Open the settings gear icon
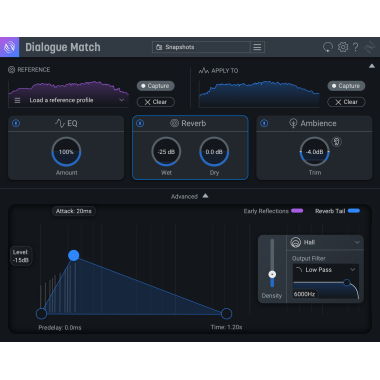This screenshot has height=380, width=380. pyautogui.click(x=343, y=47)
